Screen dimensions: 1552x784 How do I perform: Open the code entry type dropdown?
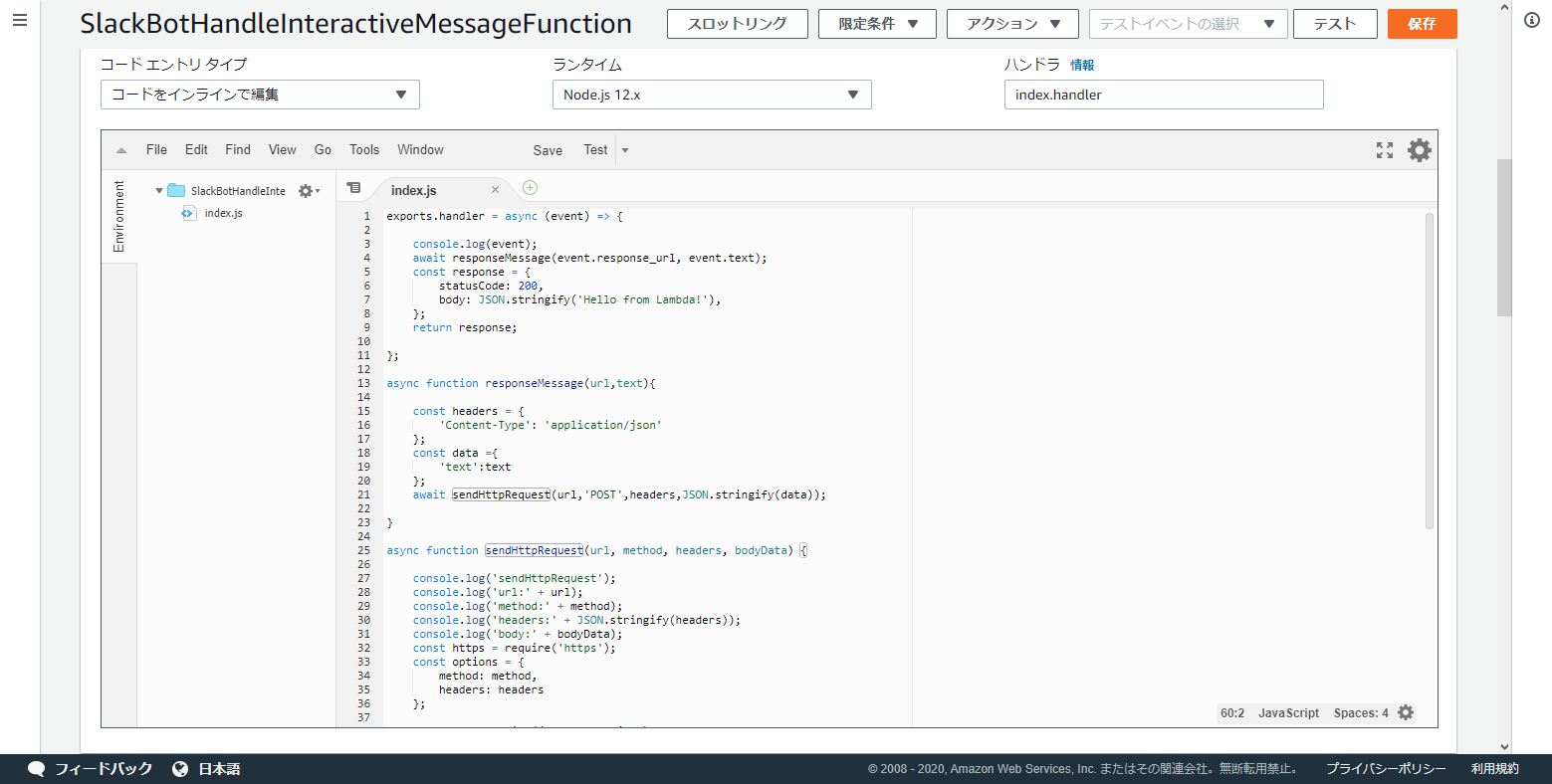260,95
